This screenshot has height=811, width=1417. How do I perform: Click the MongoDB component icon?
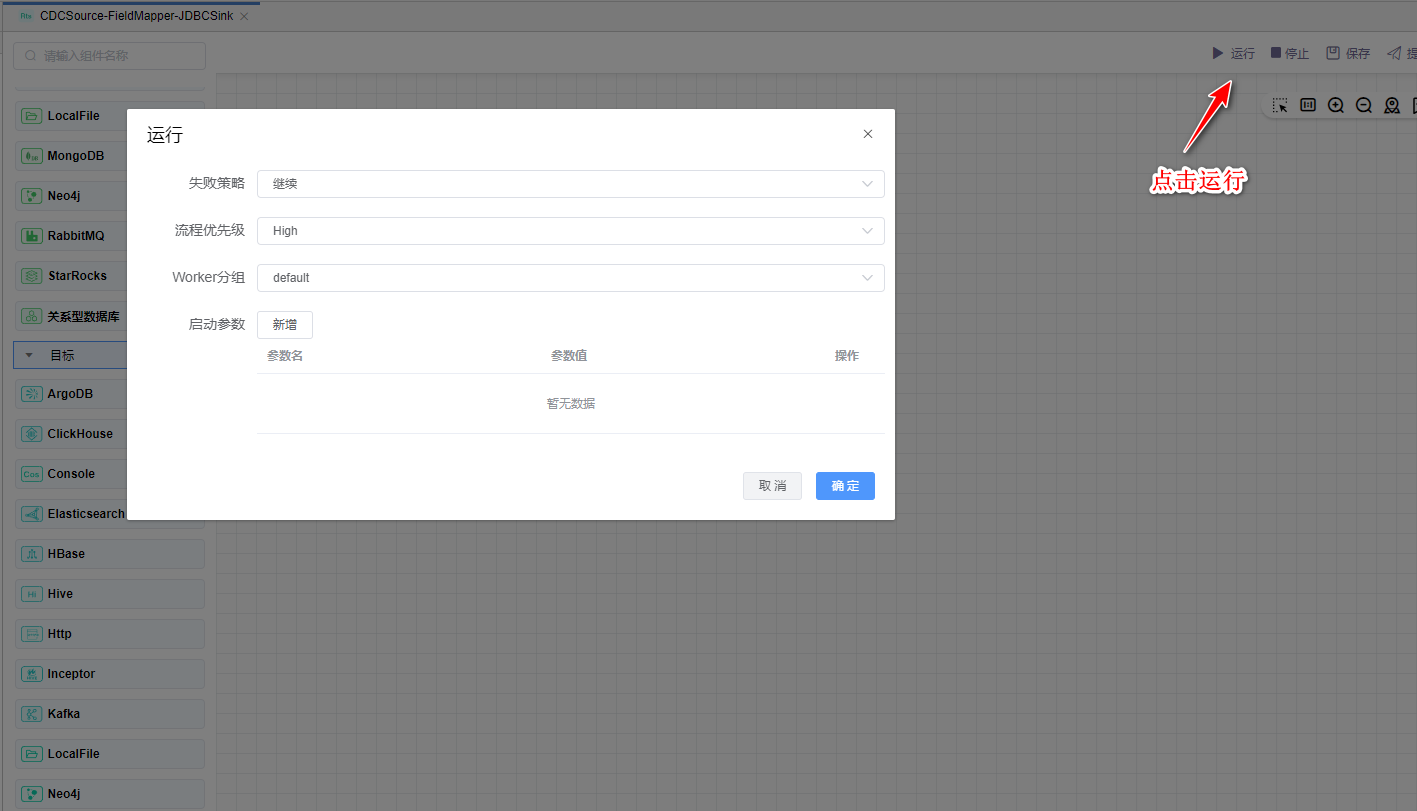coord(31,156)
